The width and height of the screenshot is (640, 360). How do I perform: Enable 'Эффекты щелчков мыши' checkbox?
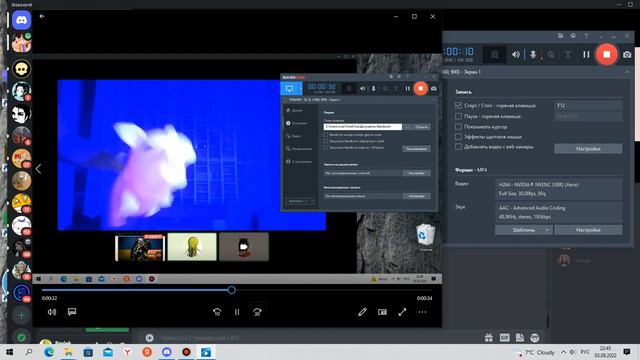tap(458, 137)
